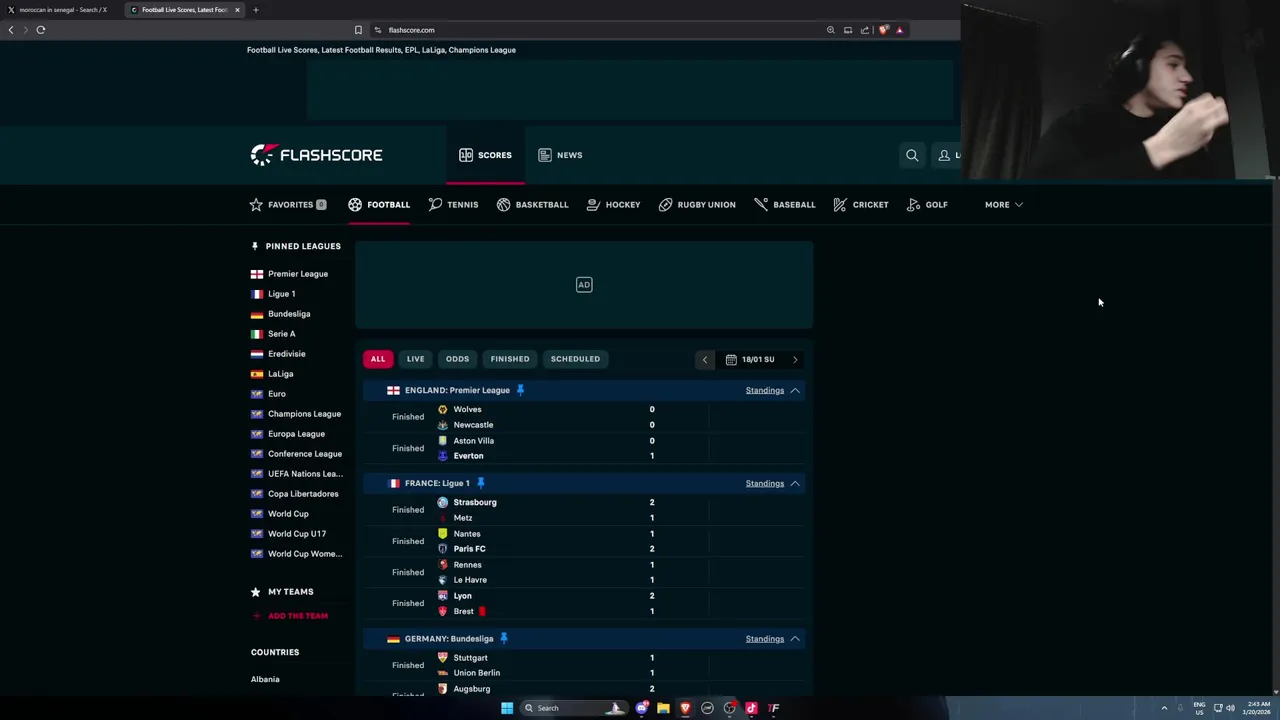The height and width of the screenshot is (720, 1280).
Task: Open a new browser tab
Action: tap(255, 10)
